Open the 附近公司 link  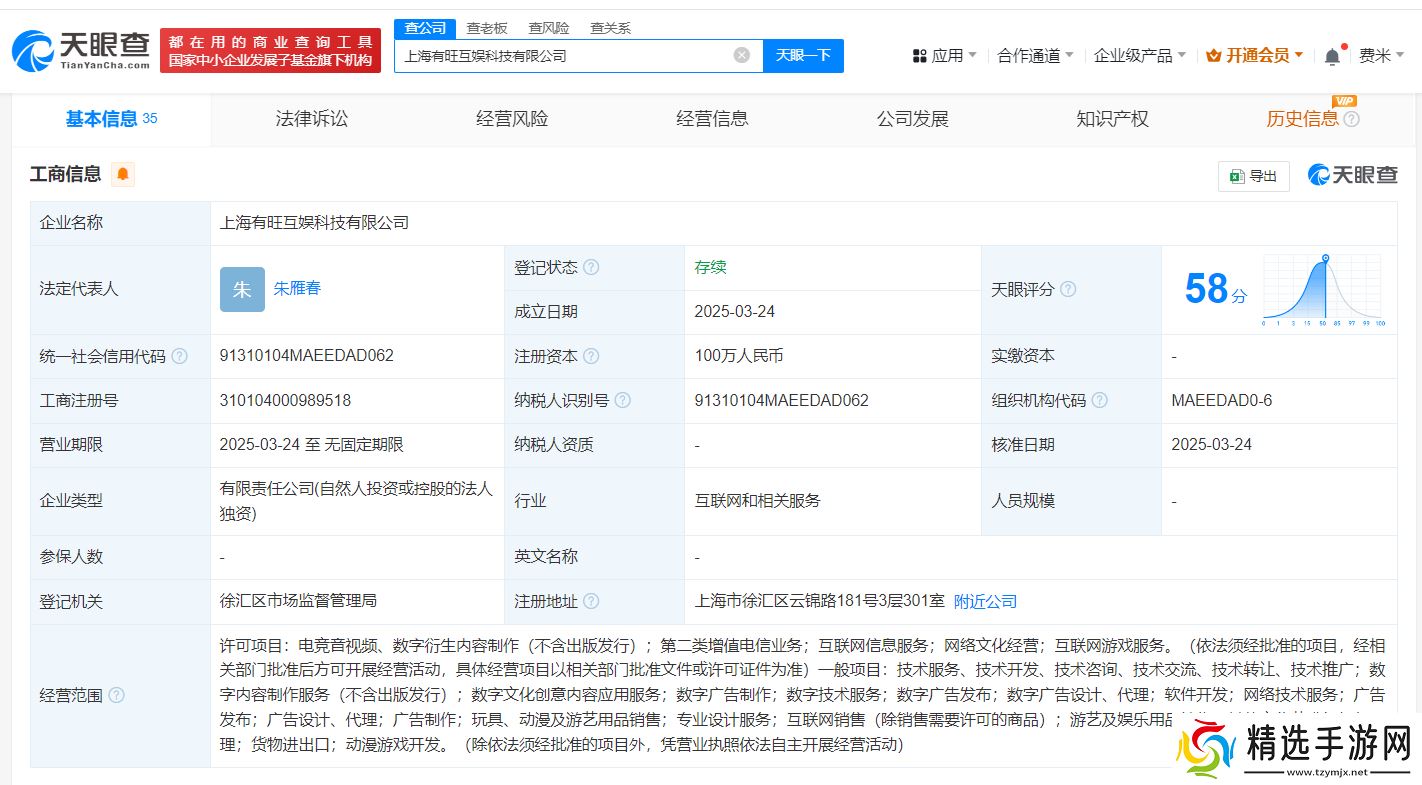click(985, 601)
